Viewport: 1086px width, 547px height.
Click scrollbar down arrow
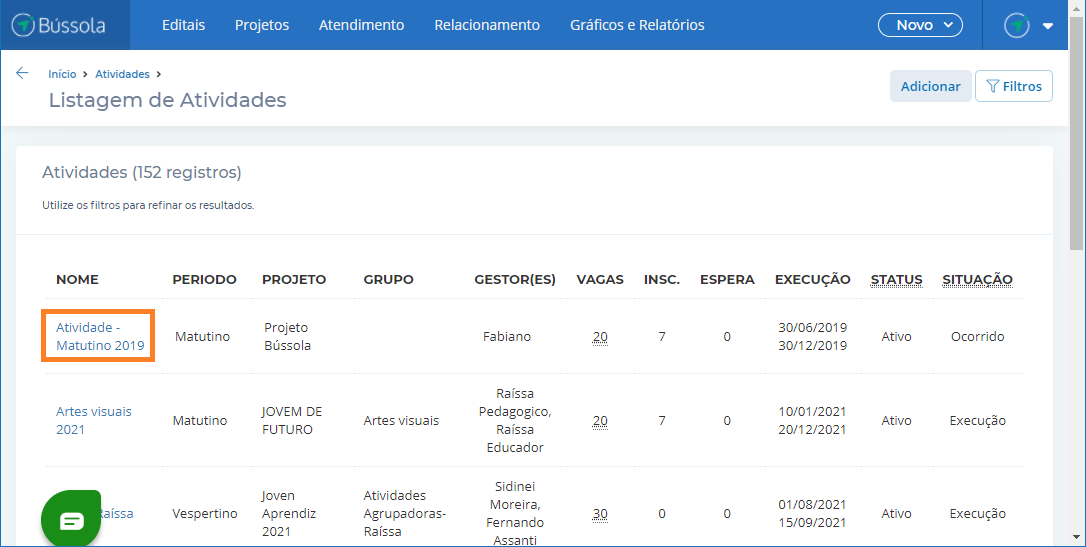[x=1076, y=537]
